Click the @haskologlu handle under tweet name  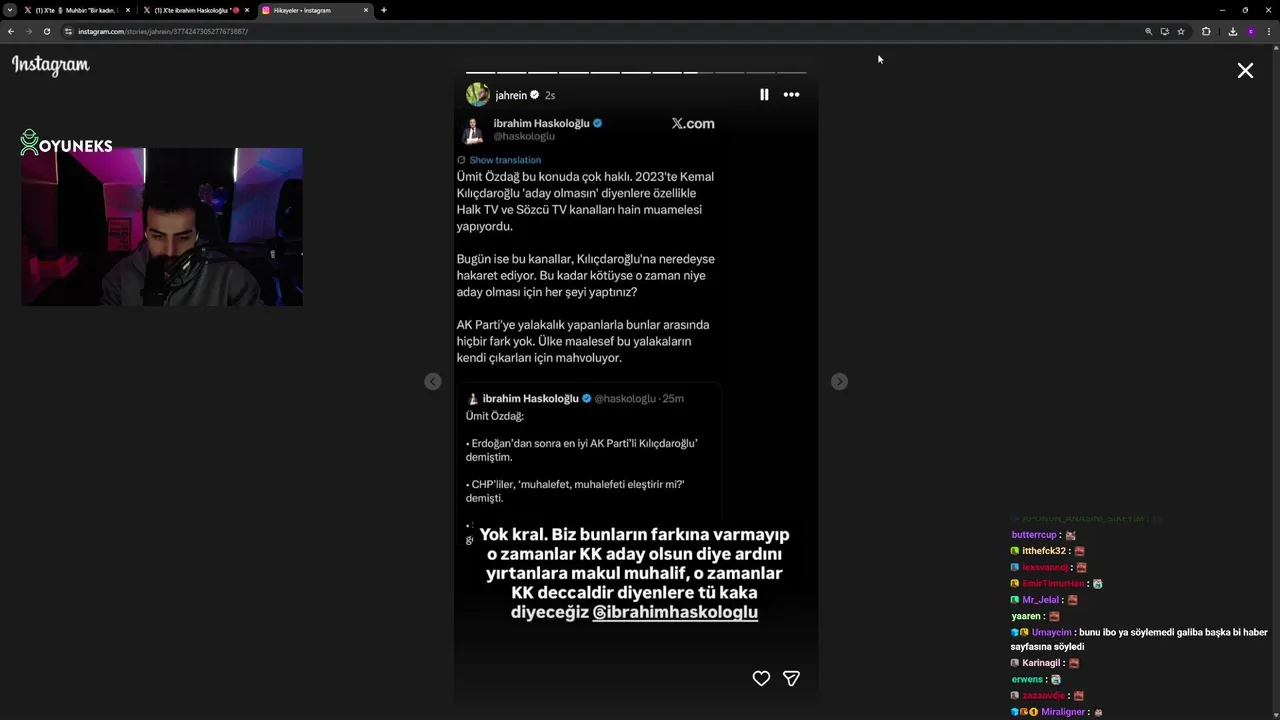coord(524,137)
